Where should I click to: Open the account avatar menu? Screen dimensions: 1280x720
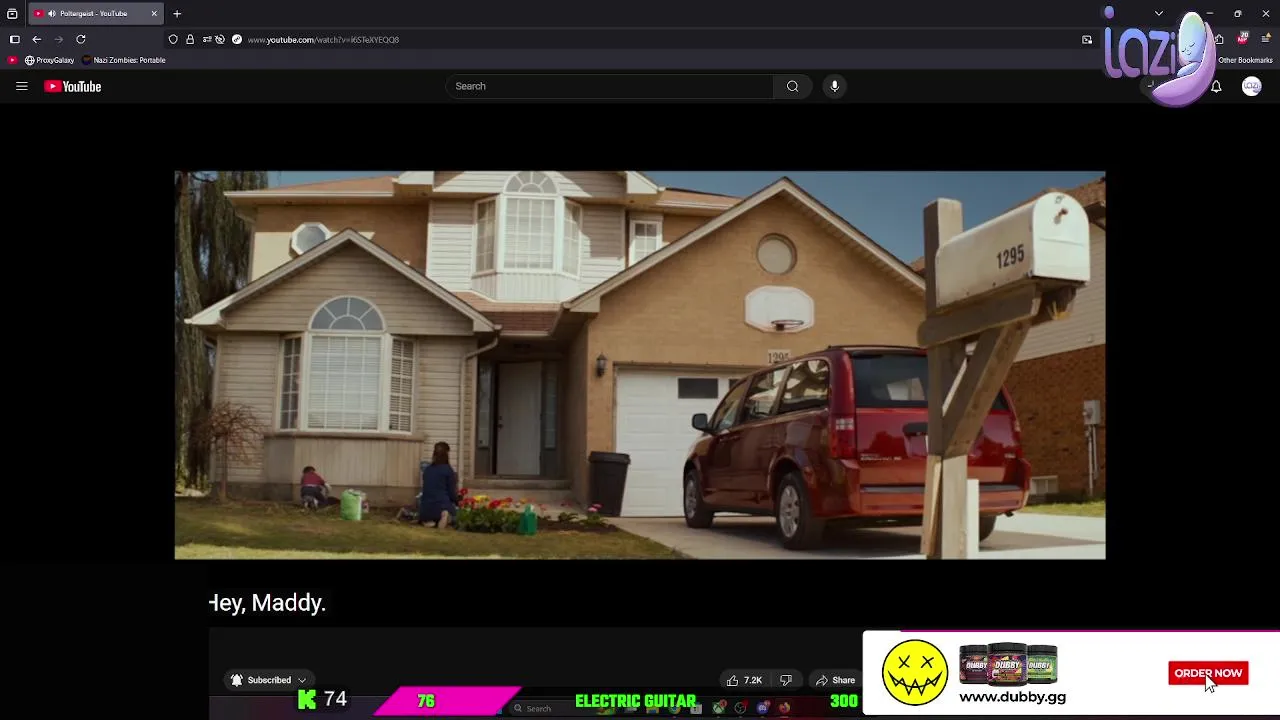pyautogui.click(x=1251, y=87)
